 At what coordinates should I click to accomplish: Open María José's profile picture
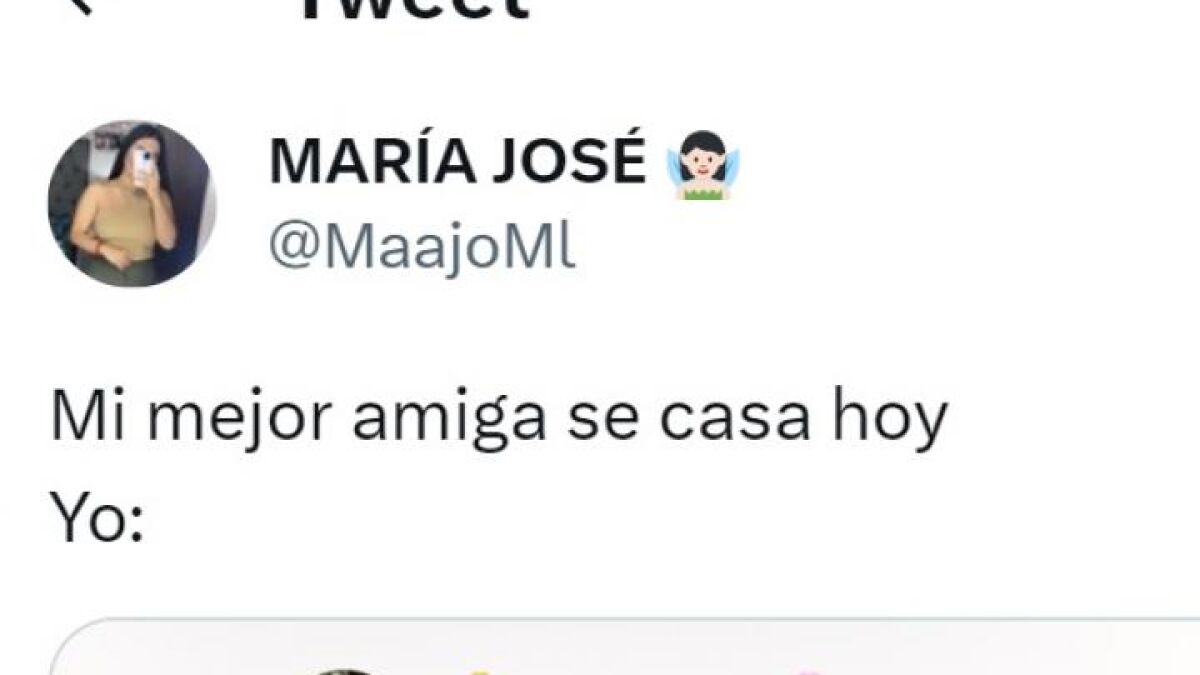(x=132, y=205)
